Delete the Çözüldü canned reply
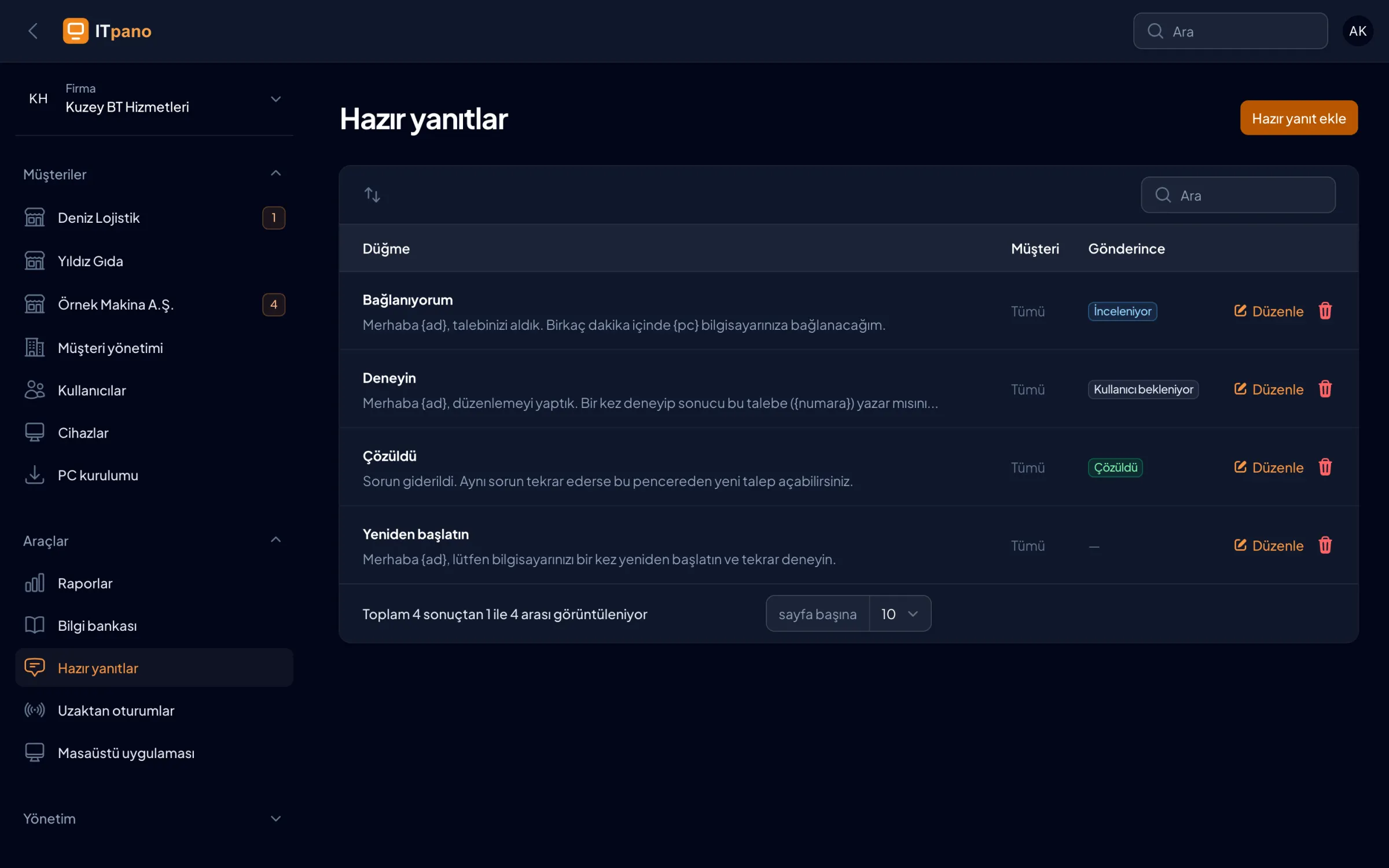This screenshot has width=1389, height=868. coord(1325,468)
